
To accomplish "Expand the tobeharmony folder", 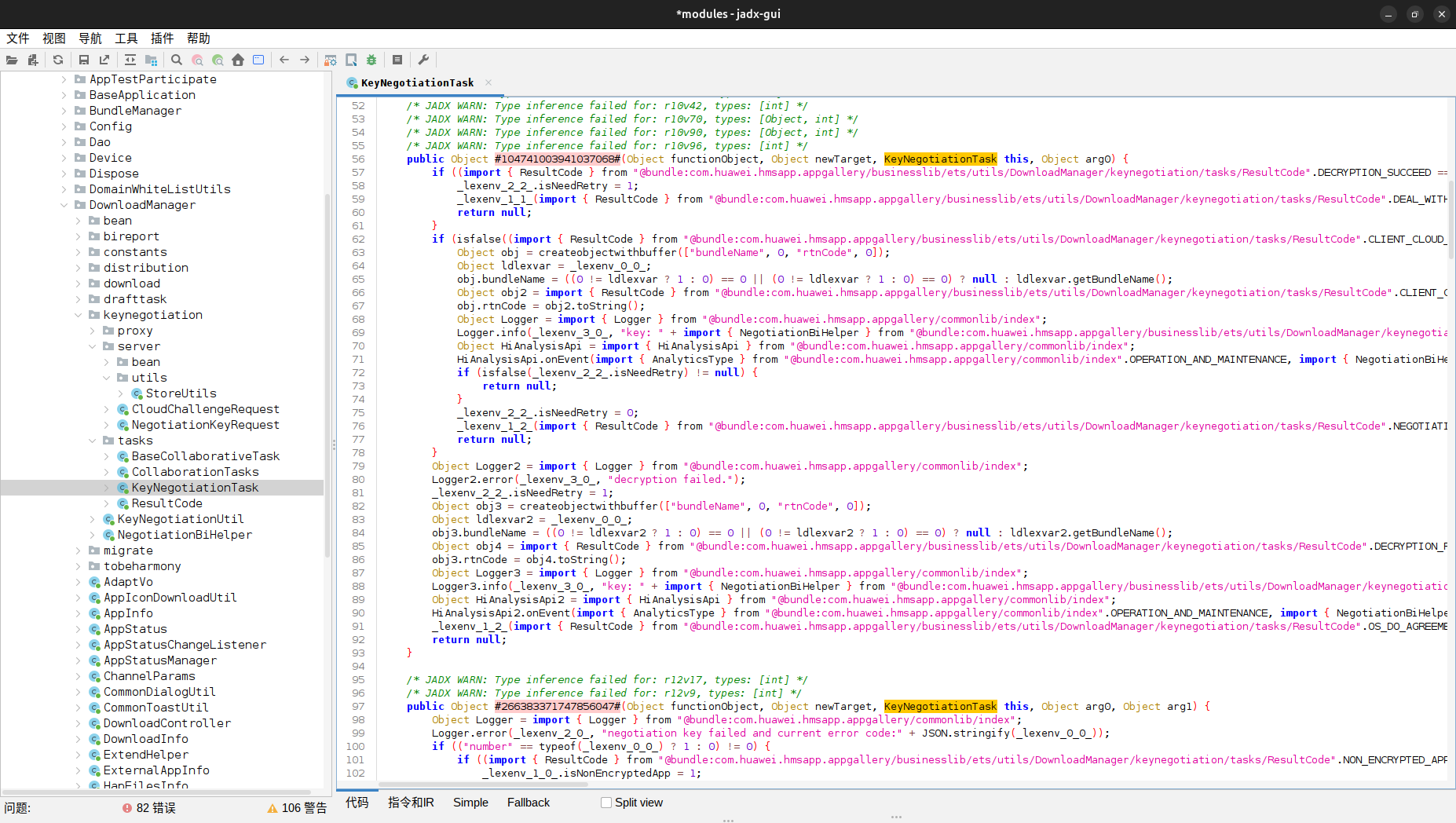I will click(x=79, y=566).
